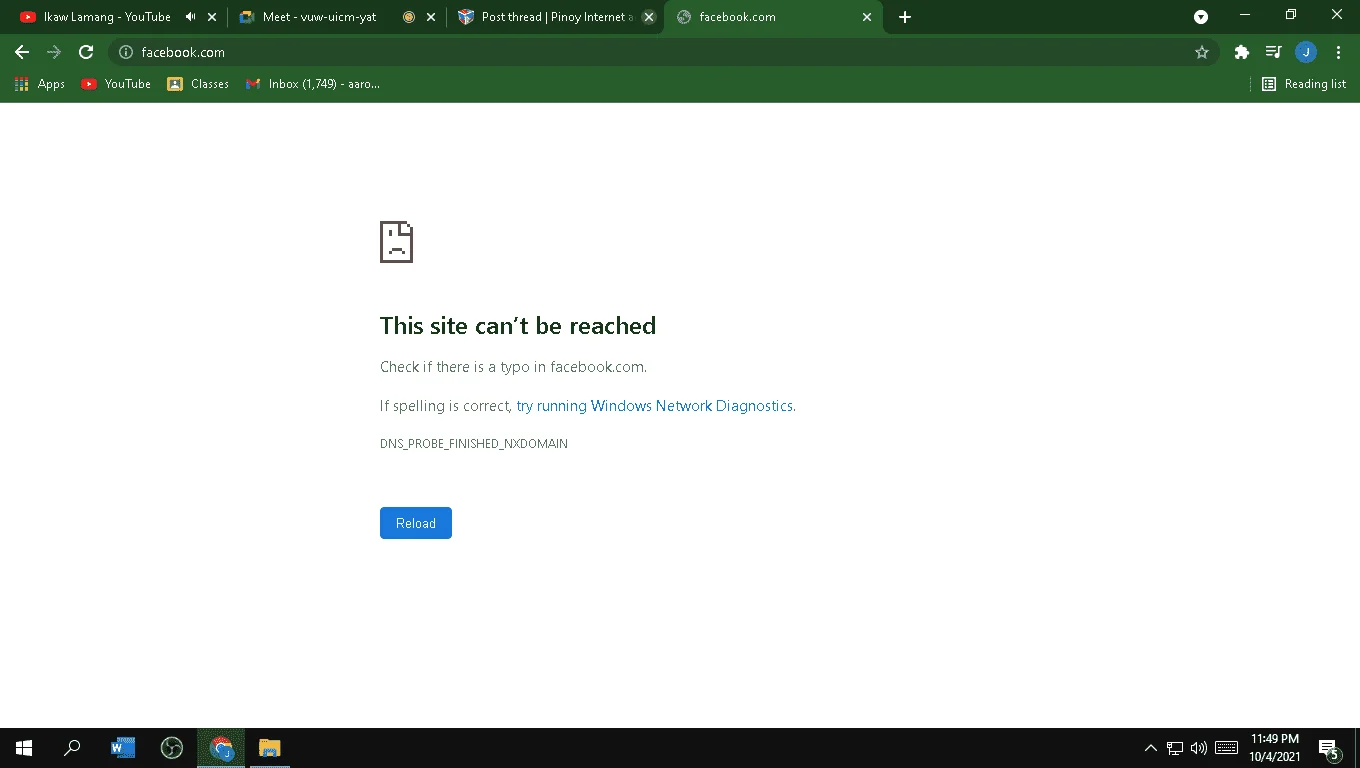The height and width of the screenshot is (768, 1360).
Task: Open Microsoft Word from taskbar
Action: (x=122, y=747)
